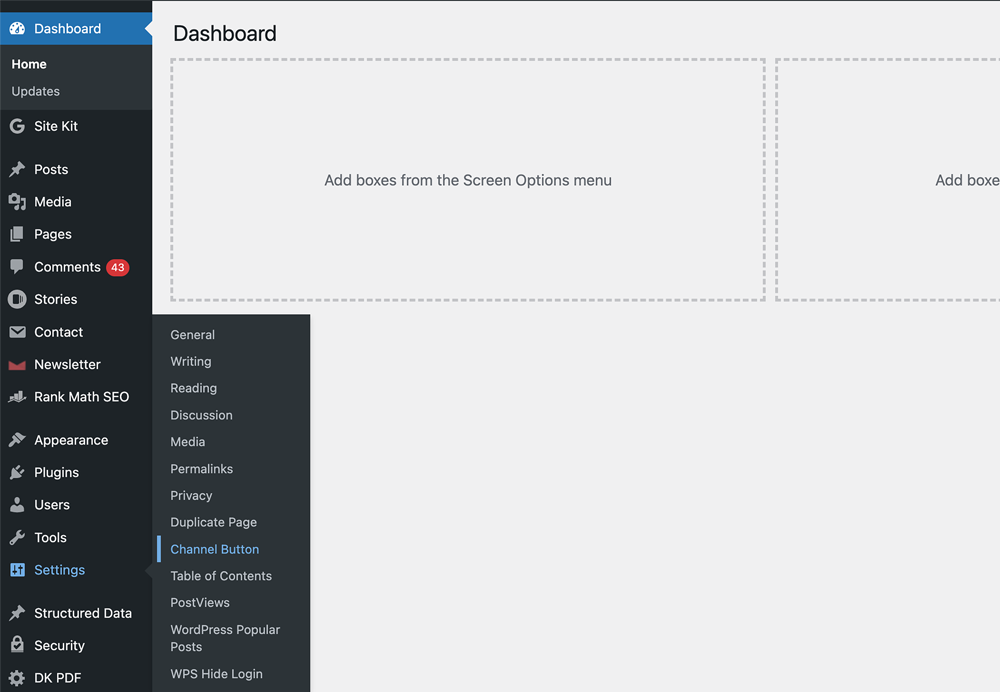Click the Dashboard gauge icon
The image size is (1000, 692).
pyautogui.click(x=17, y=29)
